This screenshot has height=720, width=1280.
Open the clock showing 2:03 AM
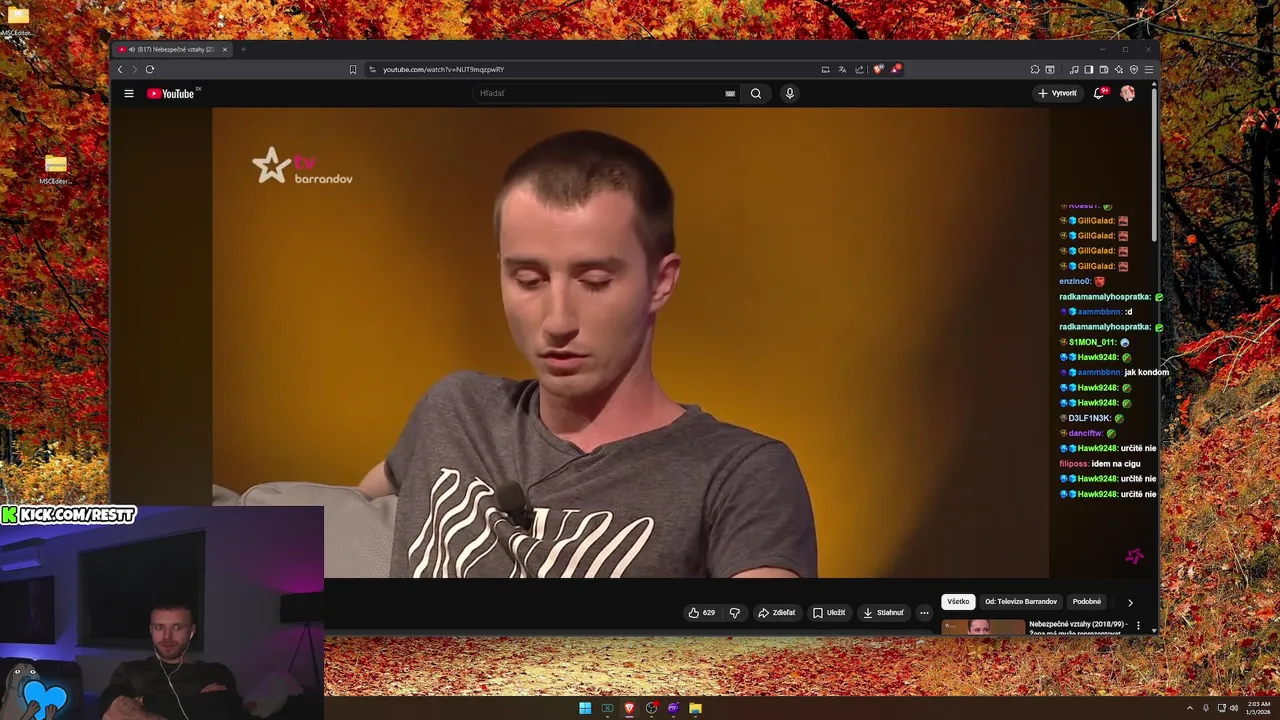click(1258, 708)
